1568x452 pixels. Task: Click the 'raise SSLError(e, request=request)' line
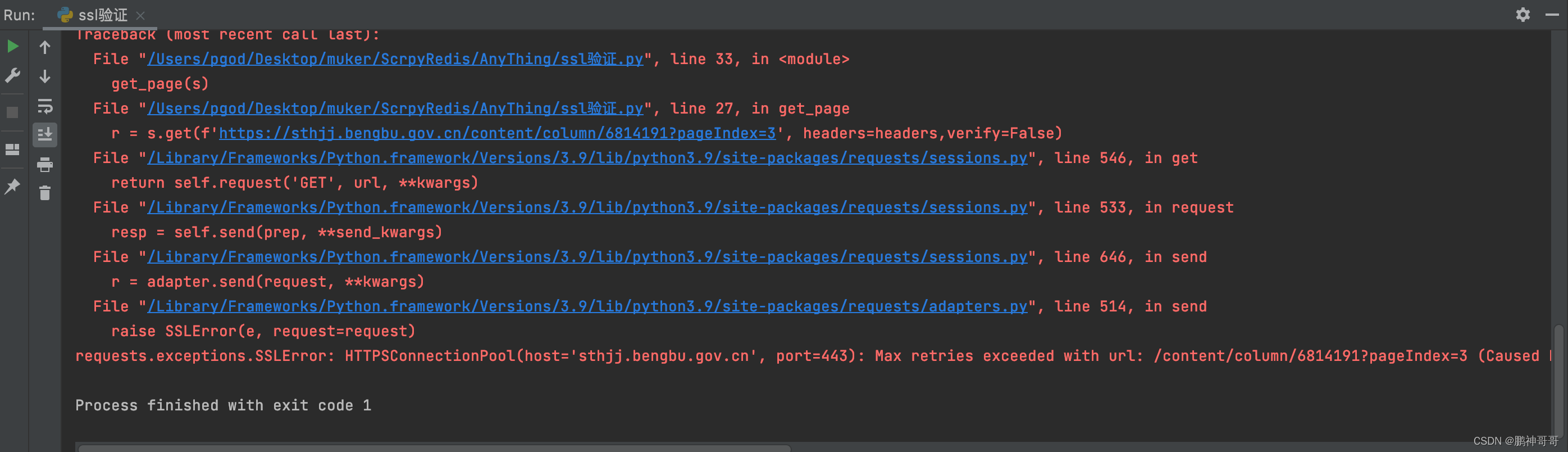click(263, 331)
